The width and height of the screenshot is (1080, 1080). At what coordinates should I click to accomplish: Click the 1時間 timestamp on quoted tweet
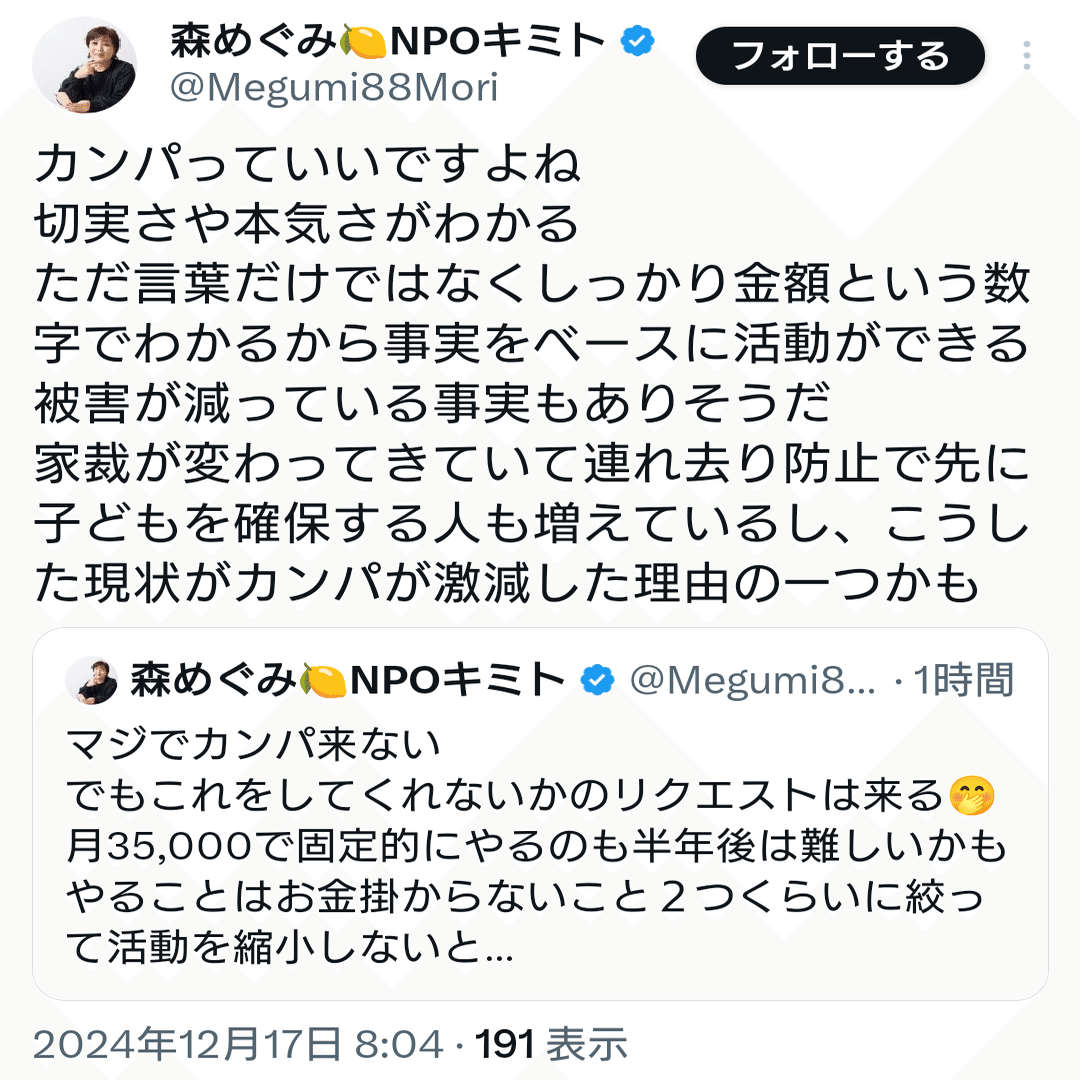[962, 680]
